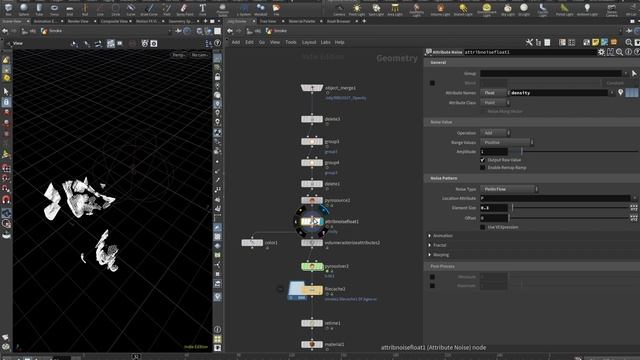Click the Post Process section header
640x360 pixels.
(532, 267)
